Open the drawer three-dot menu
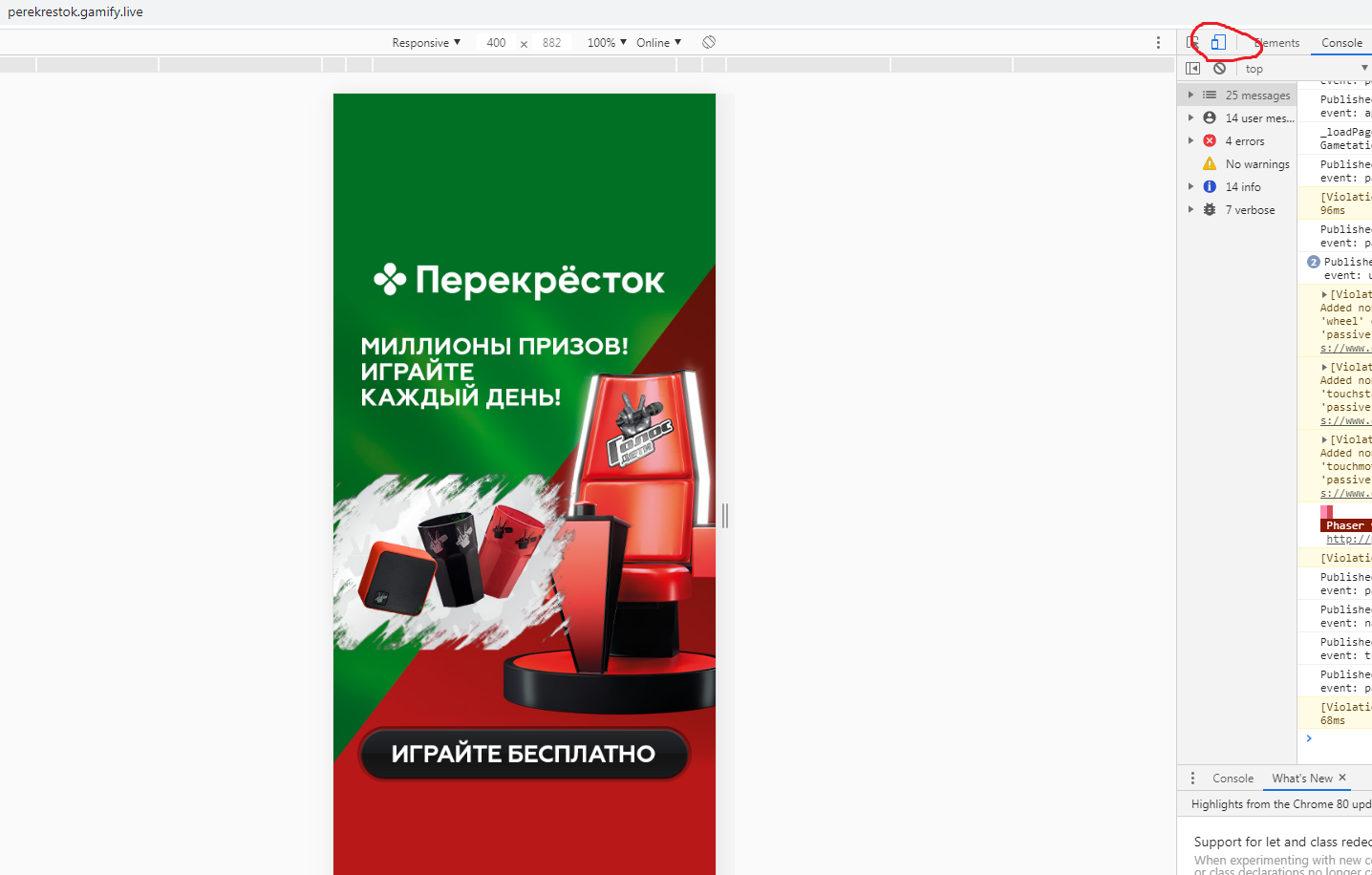 pos(1192,779)
